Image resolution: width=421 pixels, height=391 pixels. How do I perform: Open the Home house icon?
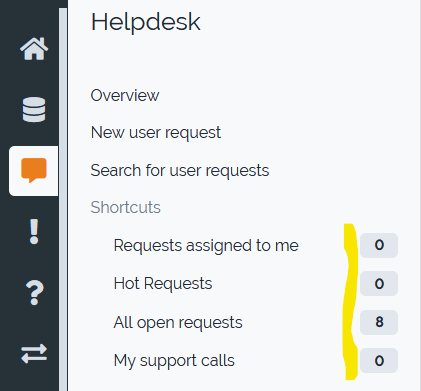[34, 49]
